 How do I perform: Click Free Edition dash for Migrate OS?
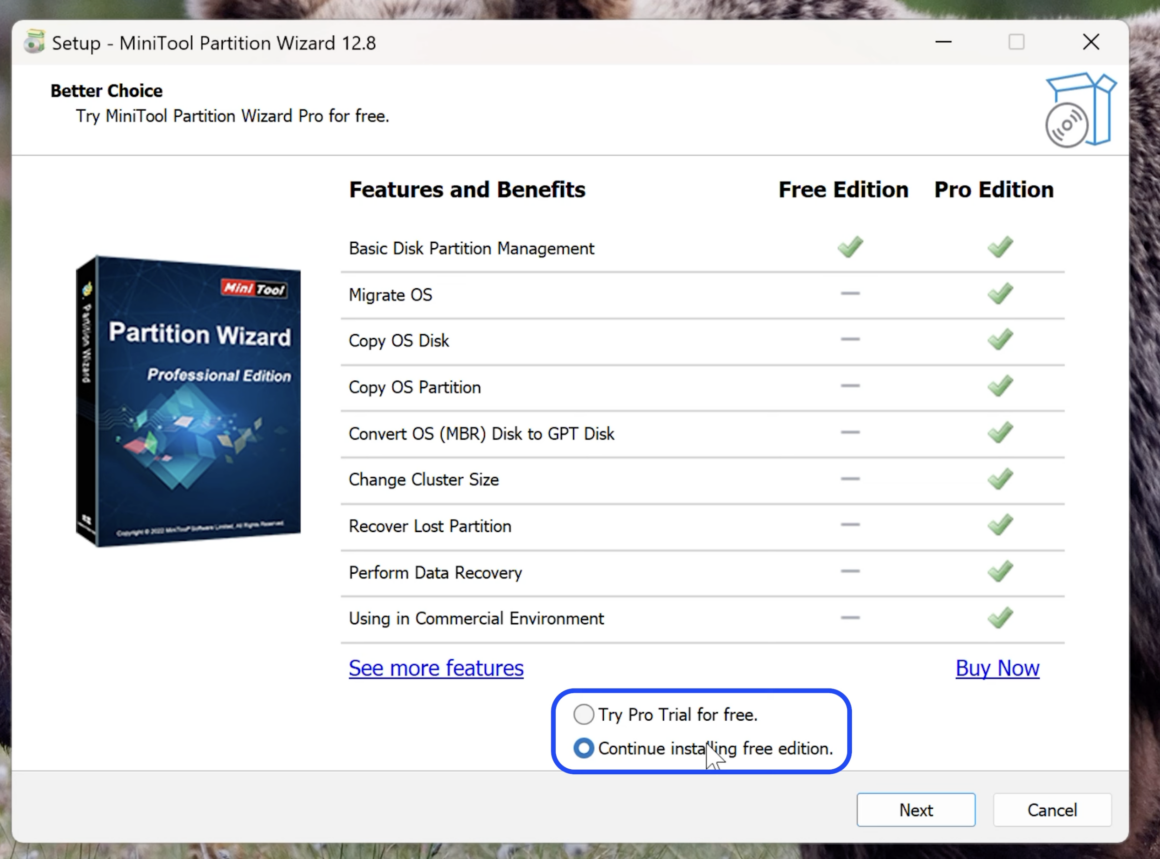850,294
